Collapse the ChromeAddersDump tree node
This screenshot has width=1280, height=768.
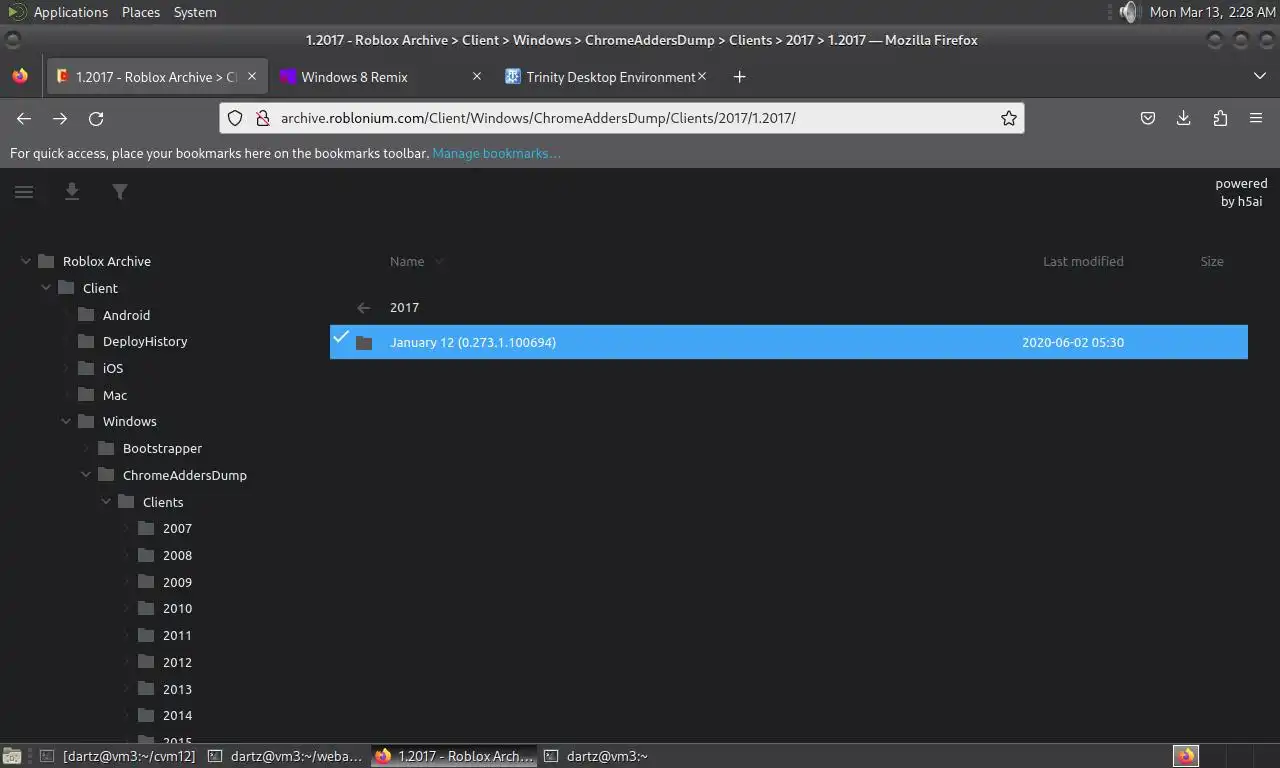click(x=86, y=475)
